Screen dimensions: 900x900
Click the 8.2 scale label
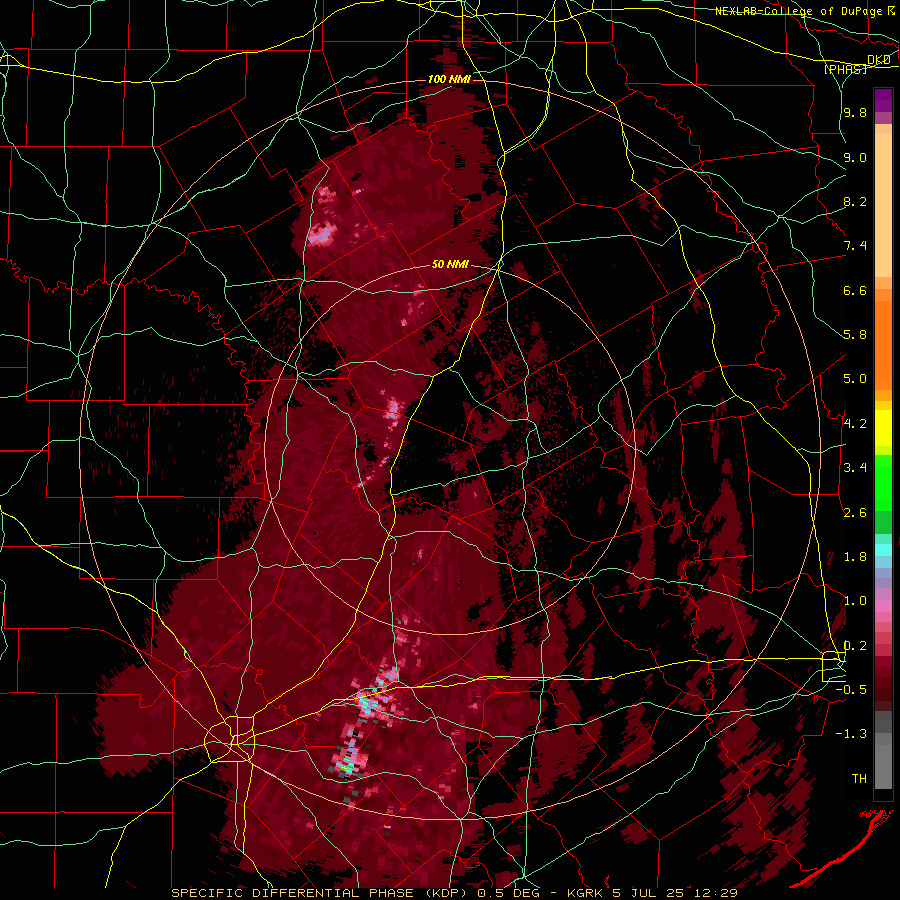(855, 201)
